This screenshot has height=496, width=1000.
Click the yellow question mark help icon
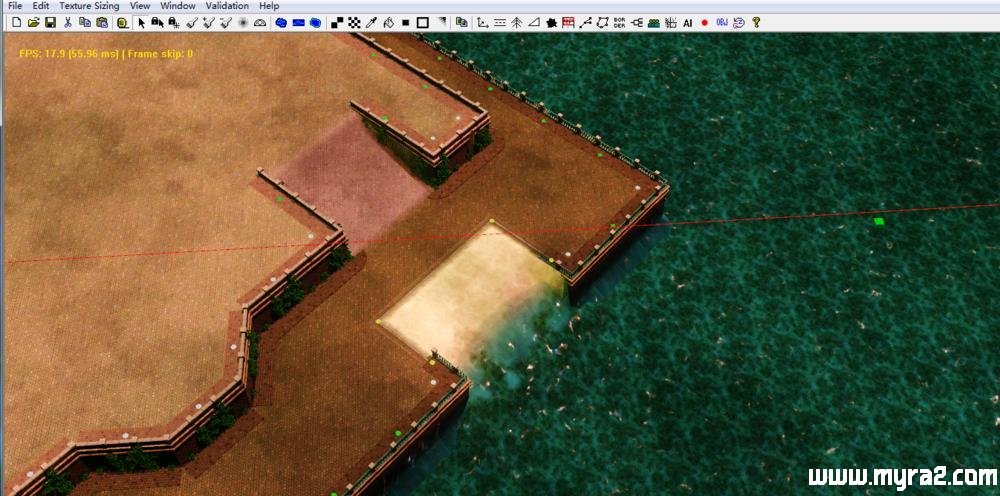click(x=756, y=22)
